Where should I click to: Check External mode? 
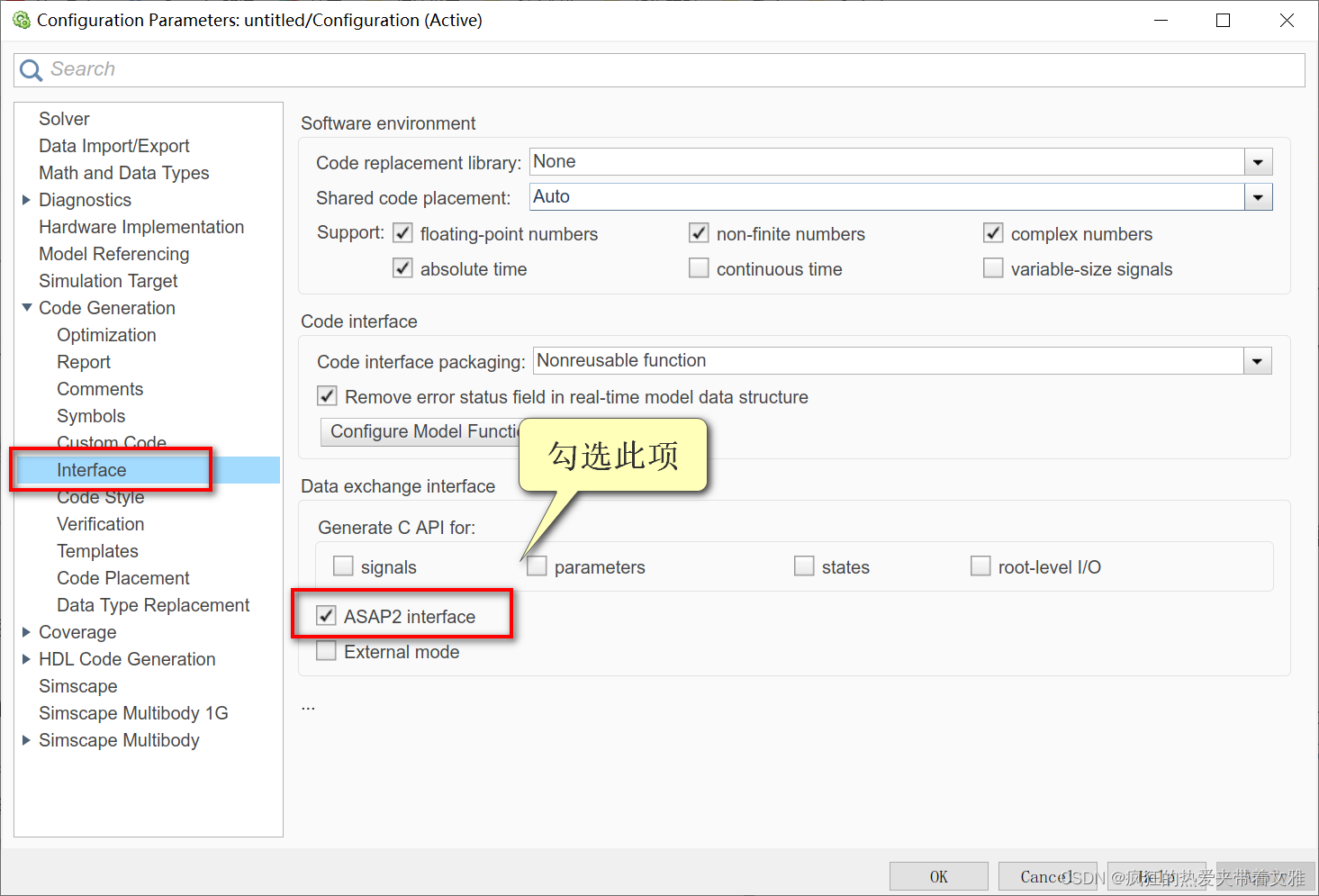(326, 650)
